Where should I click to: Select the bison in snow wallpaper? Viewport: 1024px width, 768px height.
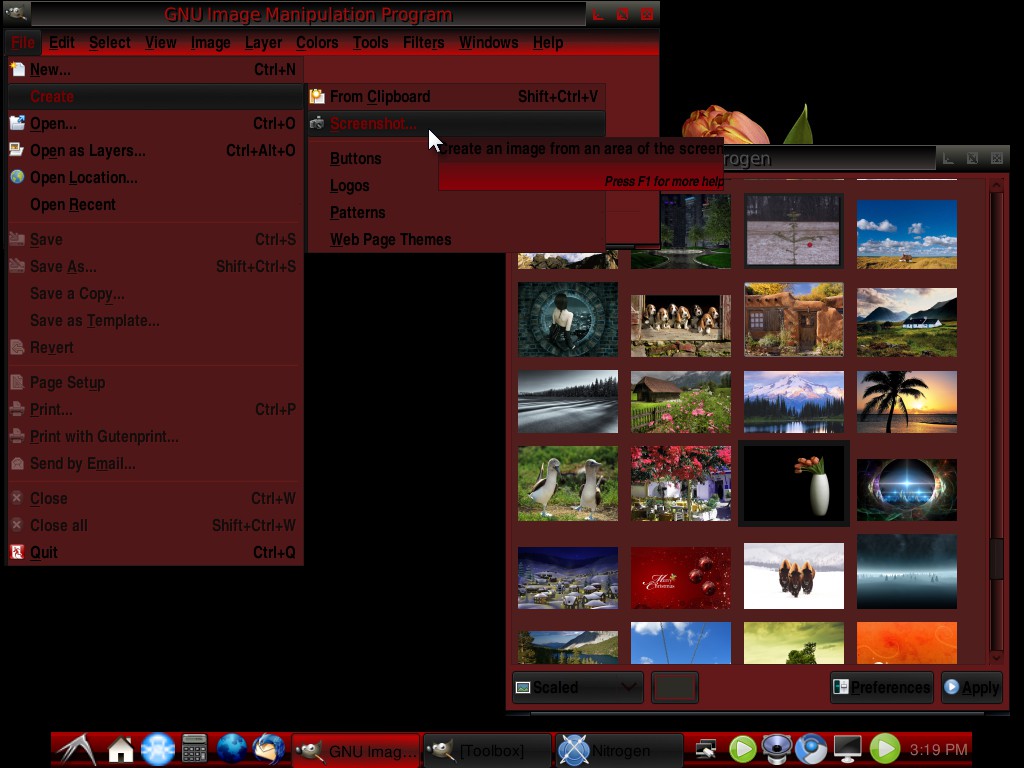pyautogui.click(x=793, y=576)
